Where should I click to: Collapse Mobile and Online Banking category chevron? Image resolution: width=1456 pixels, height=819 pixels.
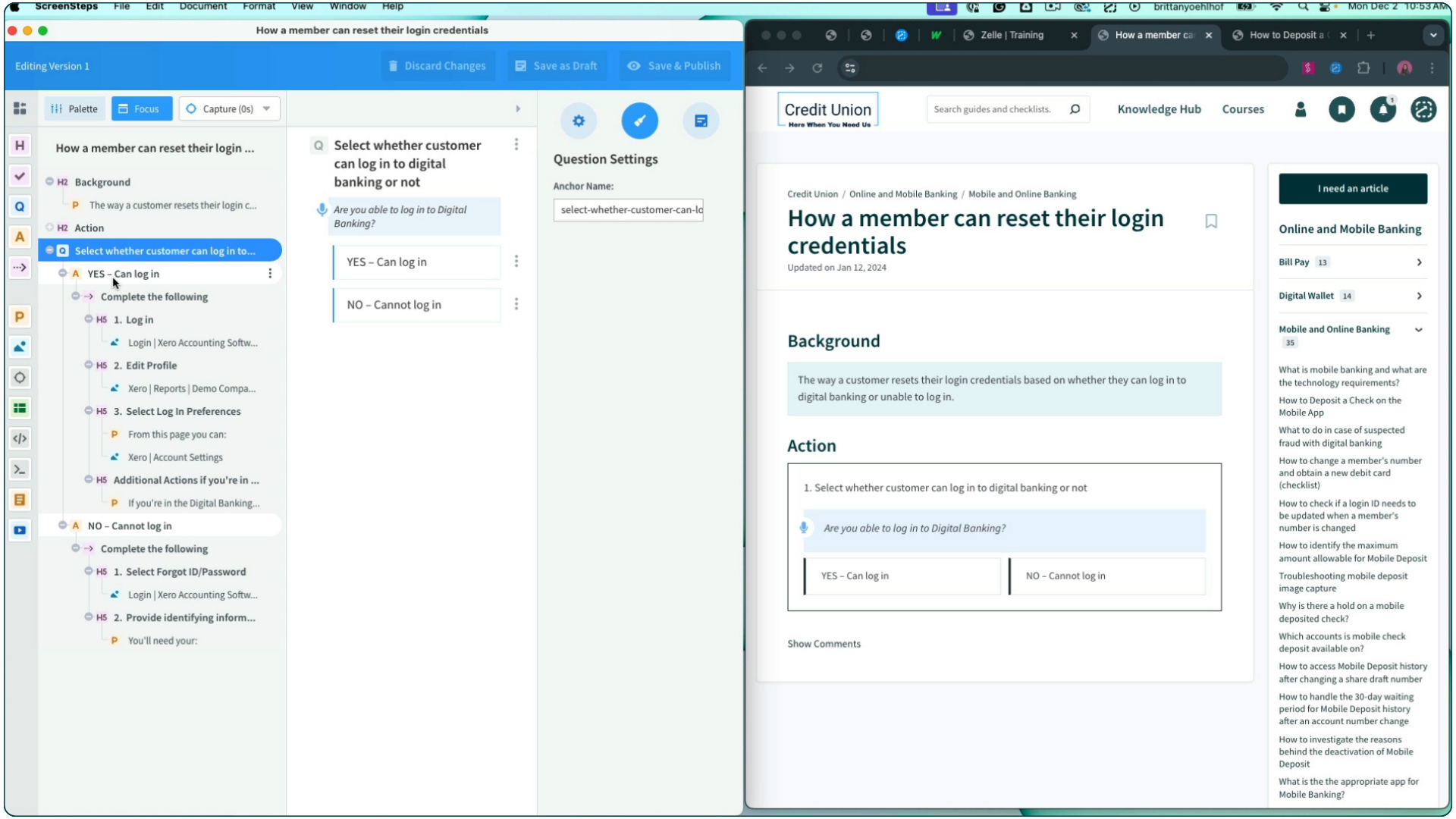[x=1419, y=330]
